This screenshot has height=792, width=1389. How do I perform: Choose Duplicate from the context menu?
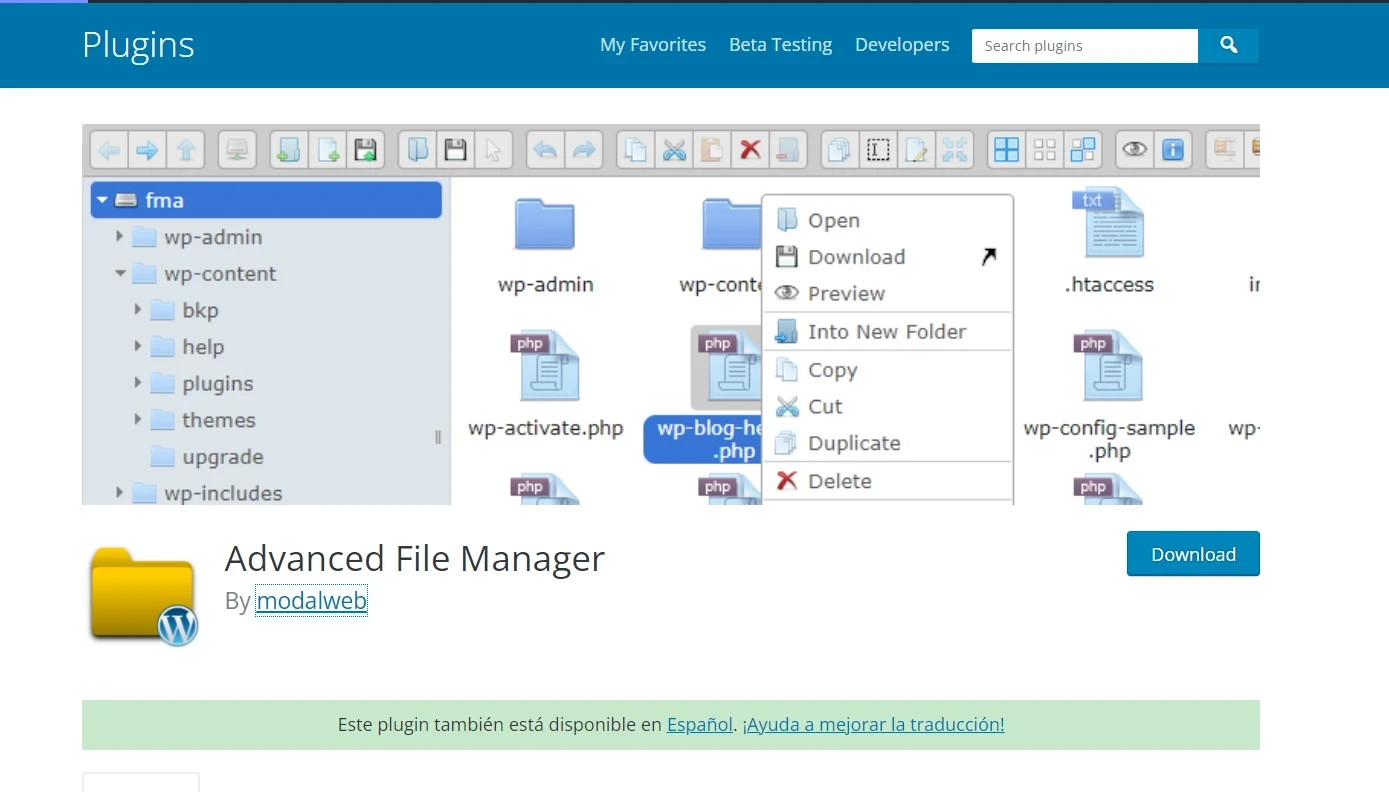click(x=888, y=443)
